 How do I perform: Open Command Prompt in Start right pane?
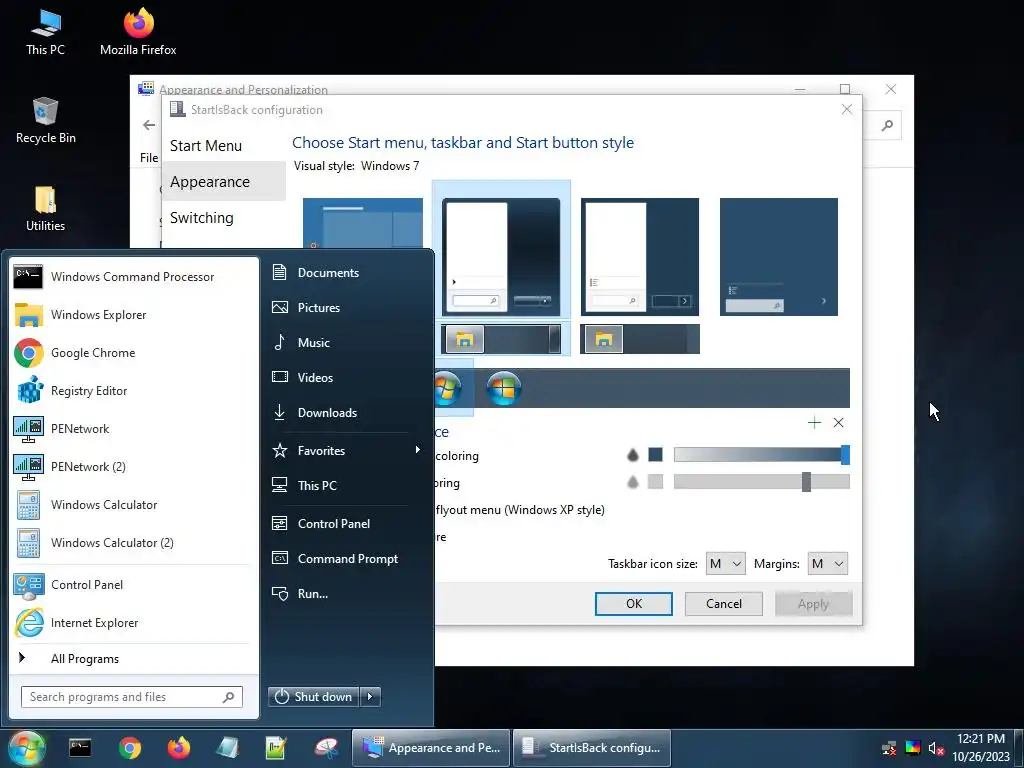pos(346,558)
